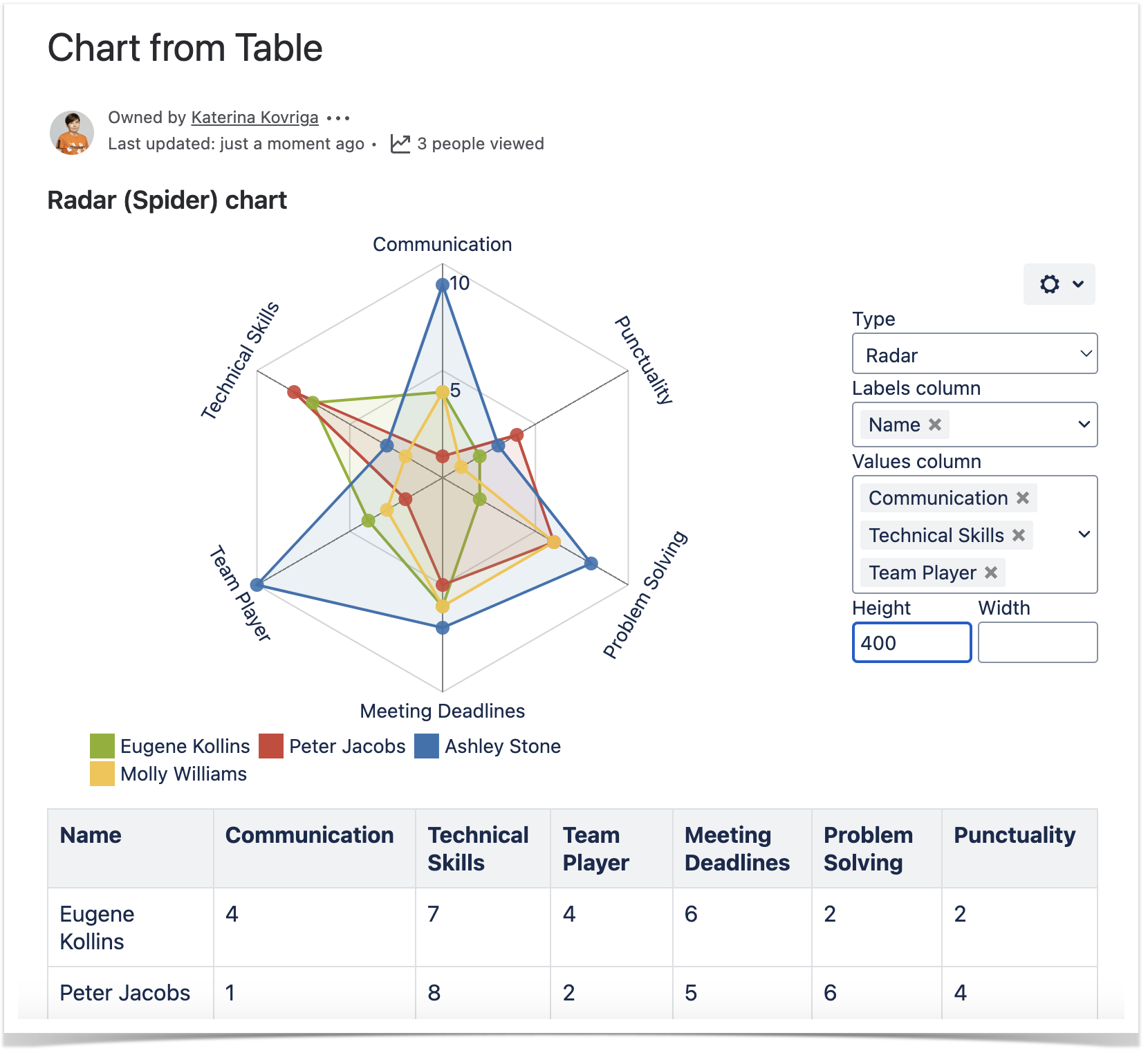Image resolution: width=1148 pixels, height=1053 pixels.
Task: Click Katerina Kovriga's profile avatar
Action: 72,132
